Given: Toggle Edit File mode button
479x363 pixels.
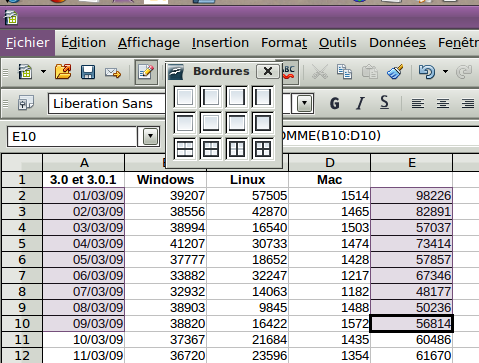Looking at the screenshot, I should [146, 72].
